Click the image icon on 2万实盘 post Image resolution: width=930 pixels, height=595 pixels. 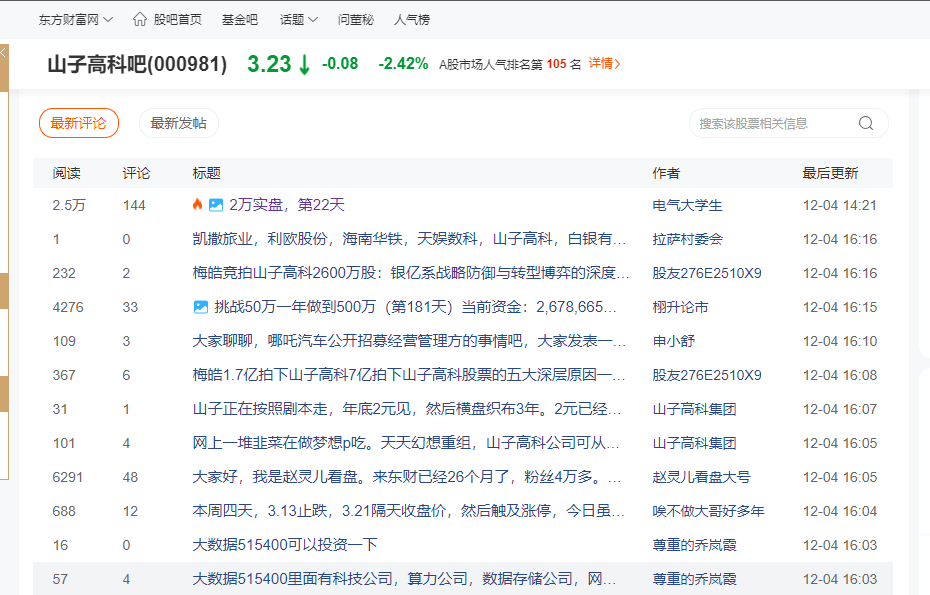(x=216, y=205)
